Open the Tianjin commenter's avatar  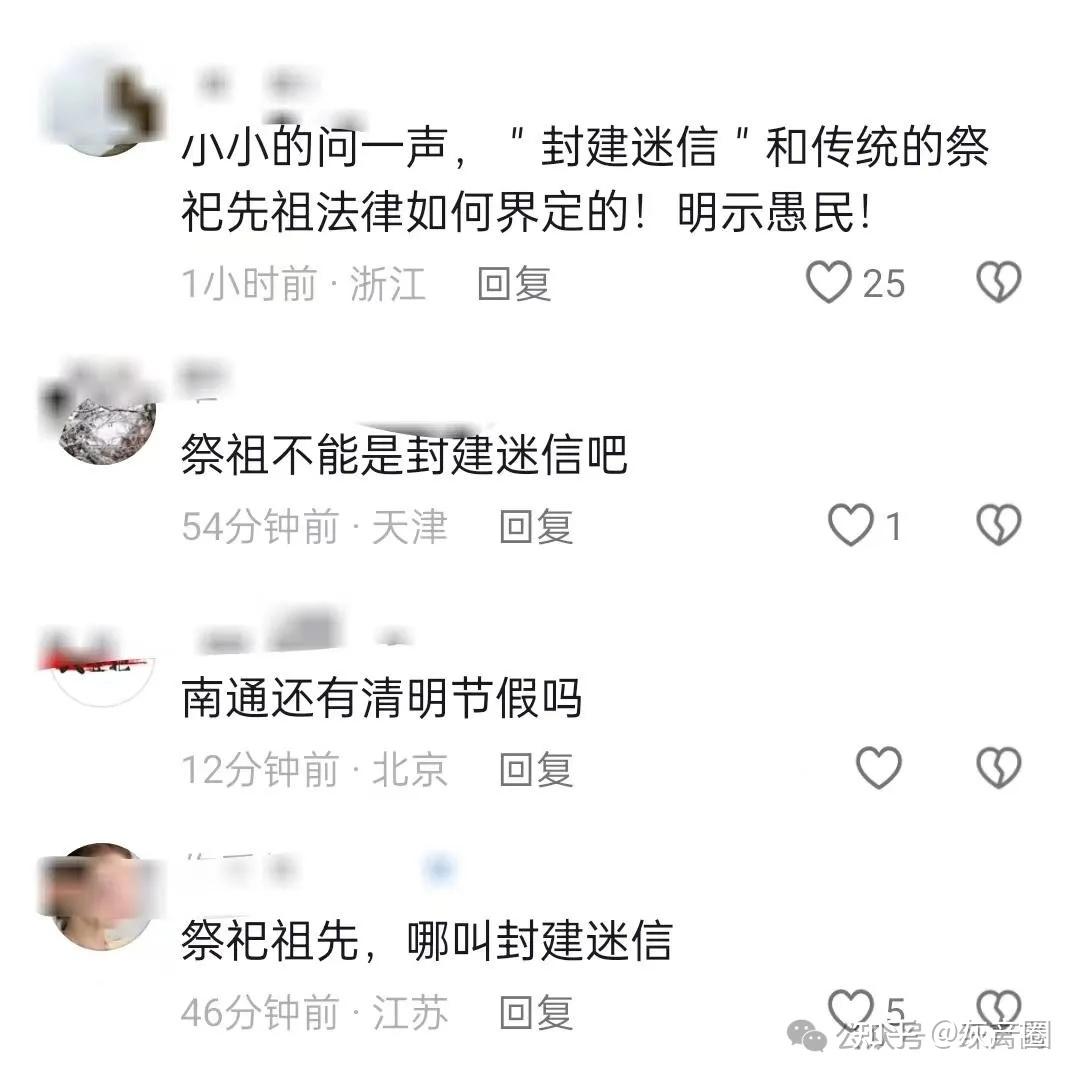pyautogui.click(x=102, y=413)
